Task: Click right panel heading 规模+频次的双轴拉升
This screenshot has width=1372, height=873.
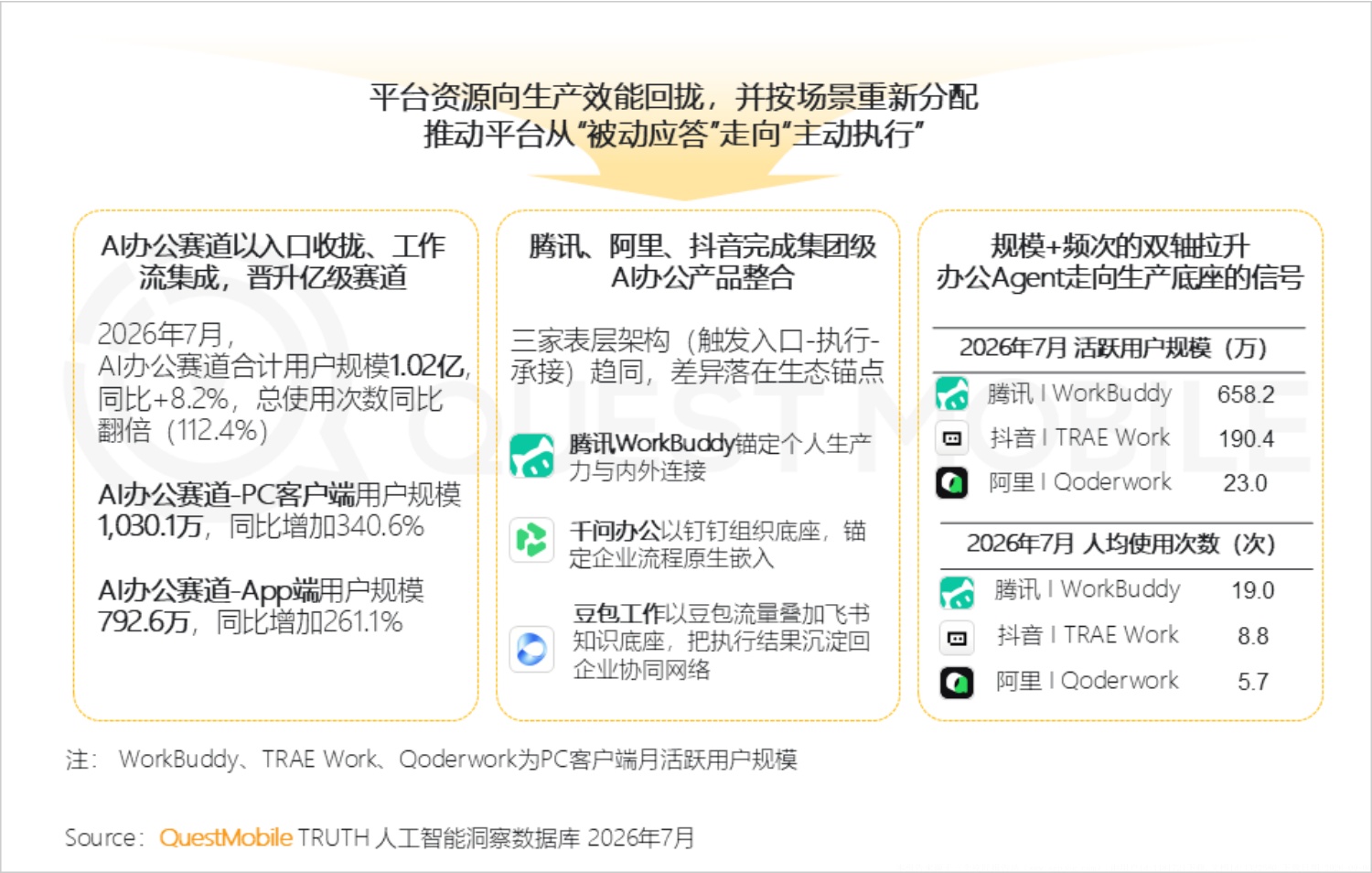Action: click(x=1120, y=262)
